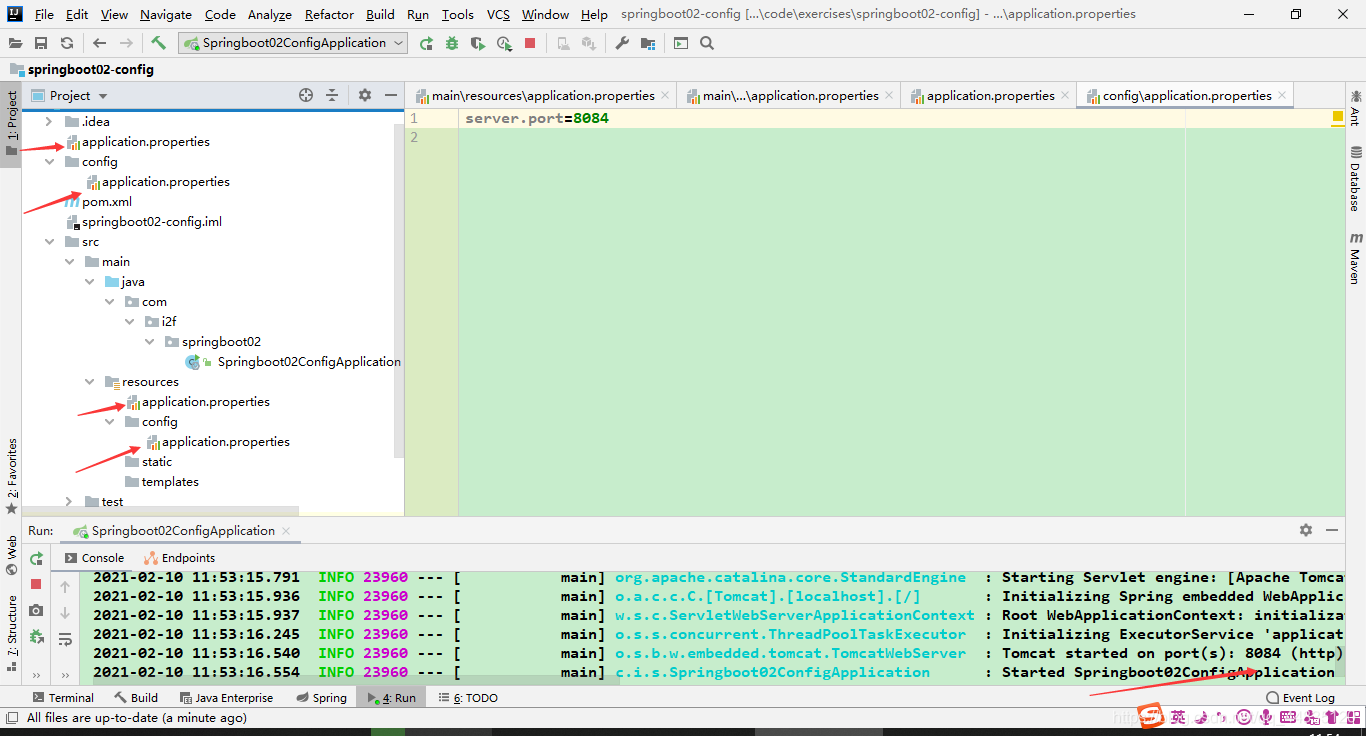Click the Open folder toolbar icon
The height and width of the screenshot is (736, 1366).
[x=15, y=43]
